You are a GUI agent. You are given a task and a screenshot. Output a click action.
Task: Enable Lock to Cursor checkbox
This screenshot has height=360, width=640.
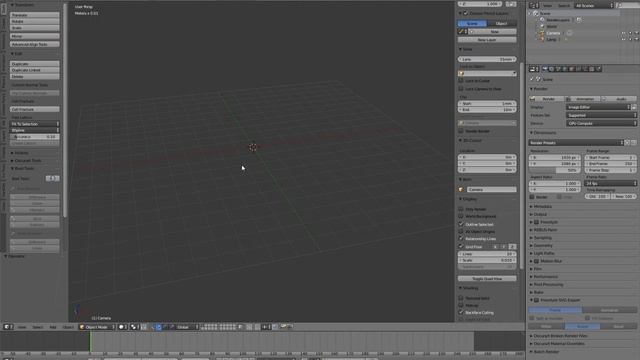(461, 81)
